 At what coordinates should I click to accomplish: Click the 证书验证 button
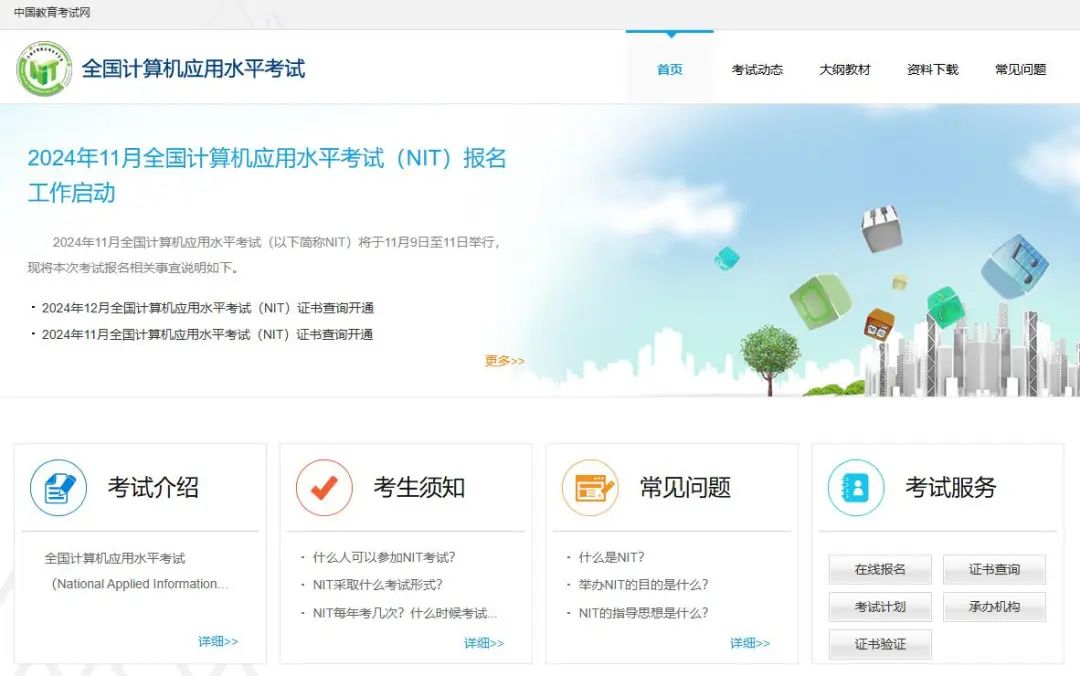click(x=879, y=644)
